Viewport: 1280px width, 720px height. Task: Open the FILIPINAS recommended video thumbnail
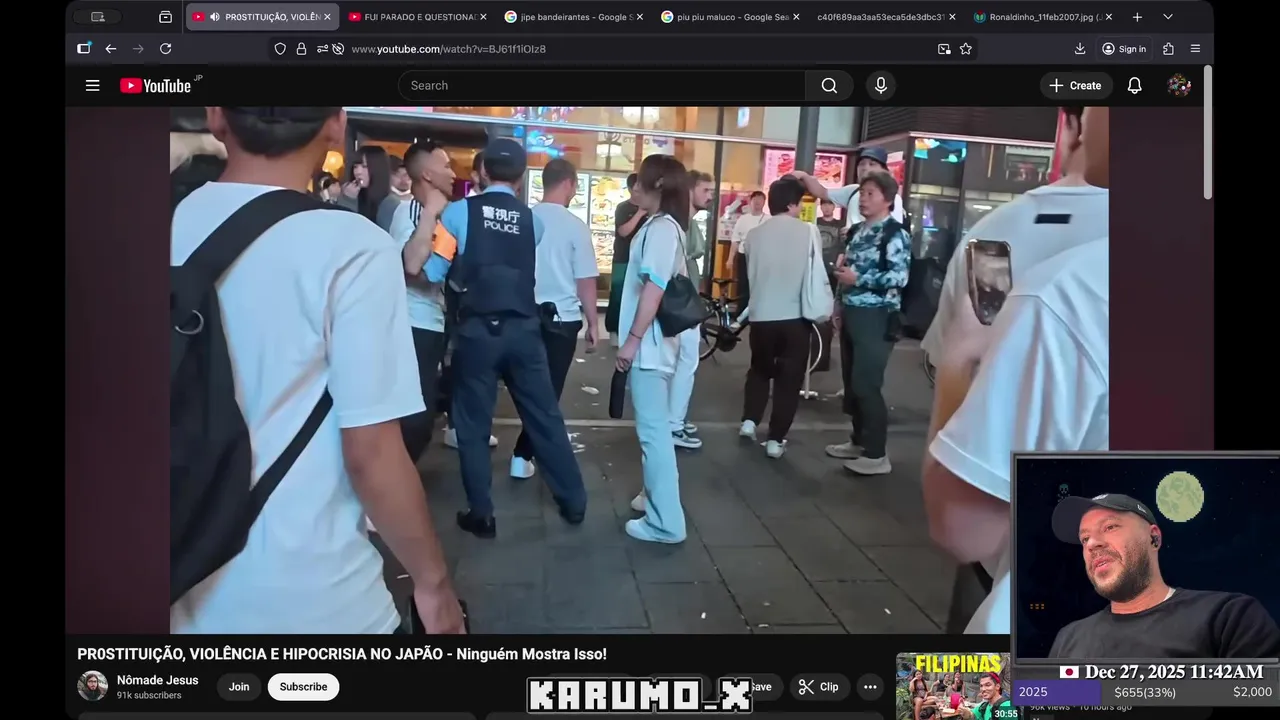click(953, 686)
